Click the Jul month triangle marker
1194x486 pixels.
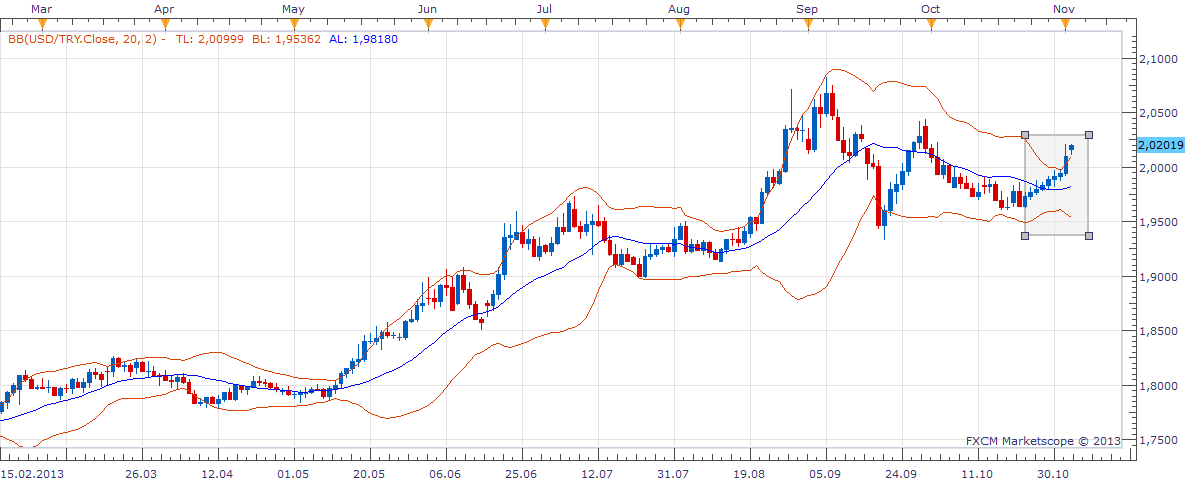545,24
